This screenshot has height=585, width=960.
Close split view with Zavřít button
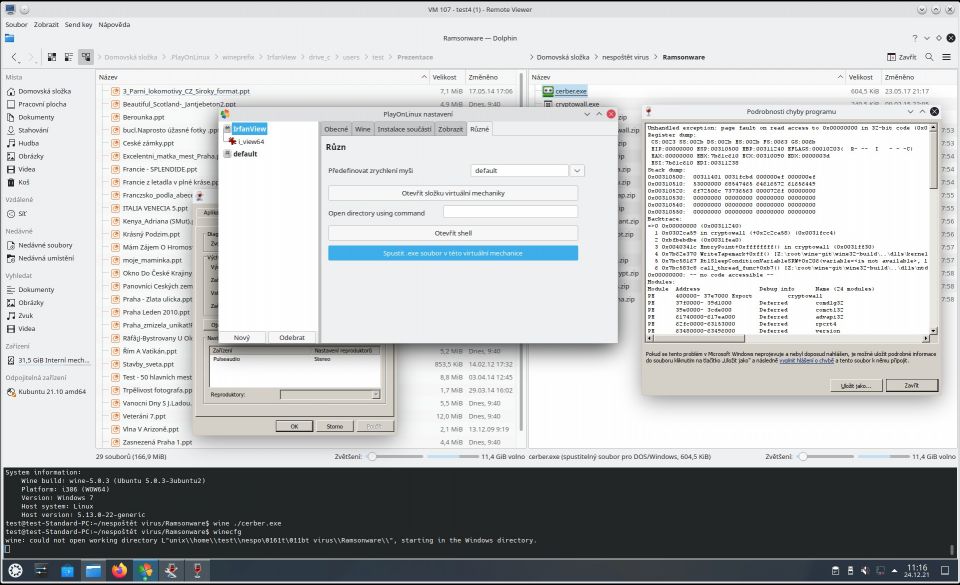(902, 57)
